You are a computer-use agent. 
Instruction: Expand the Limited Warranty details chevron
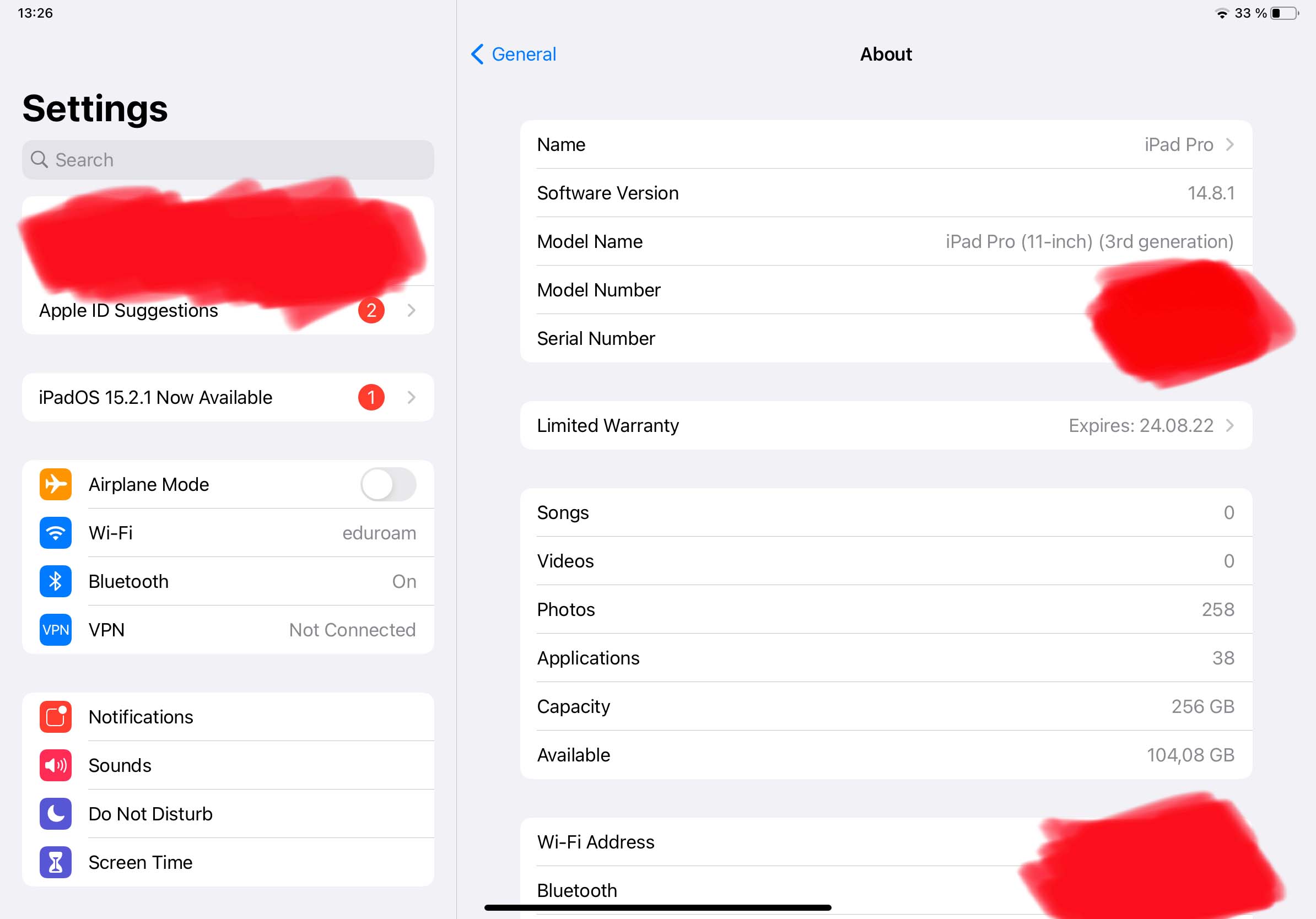click(x=1229, y=425)
